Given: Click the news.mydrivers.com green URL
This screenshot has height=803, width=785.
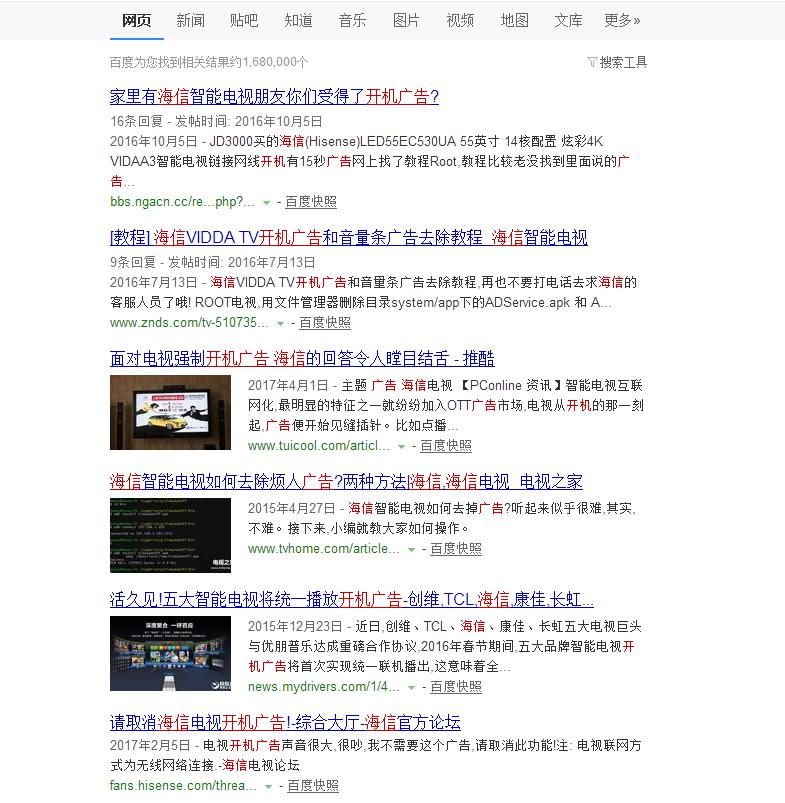Looking at the screenshot, I should click(x=324, y=687).
